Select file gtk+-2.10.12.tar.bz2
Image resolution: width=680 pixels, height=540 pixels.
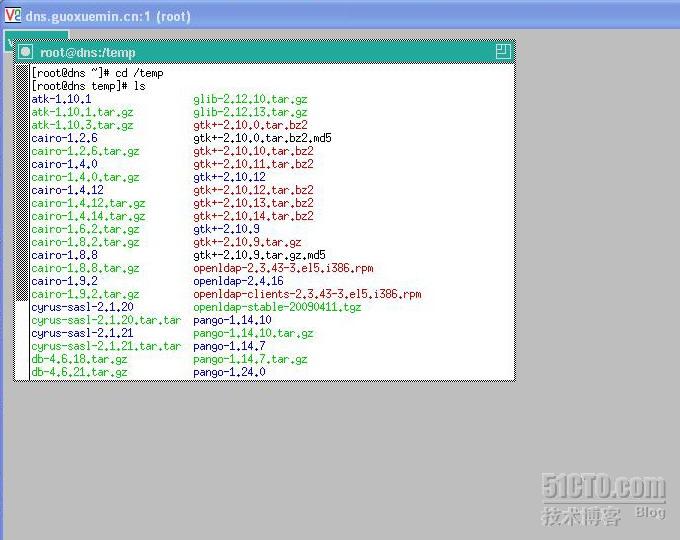(253, 190)
